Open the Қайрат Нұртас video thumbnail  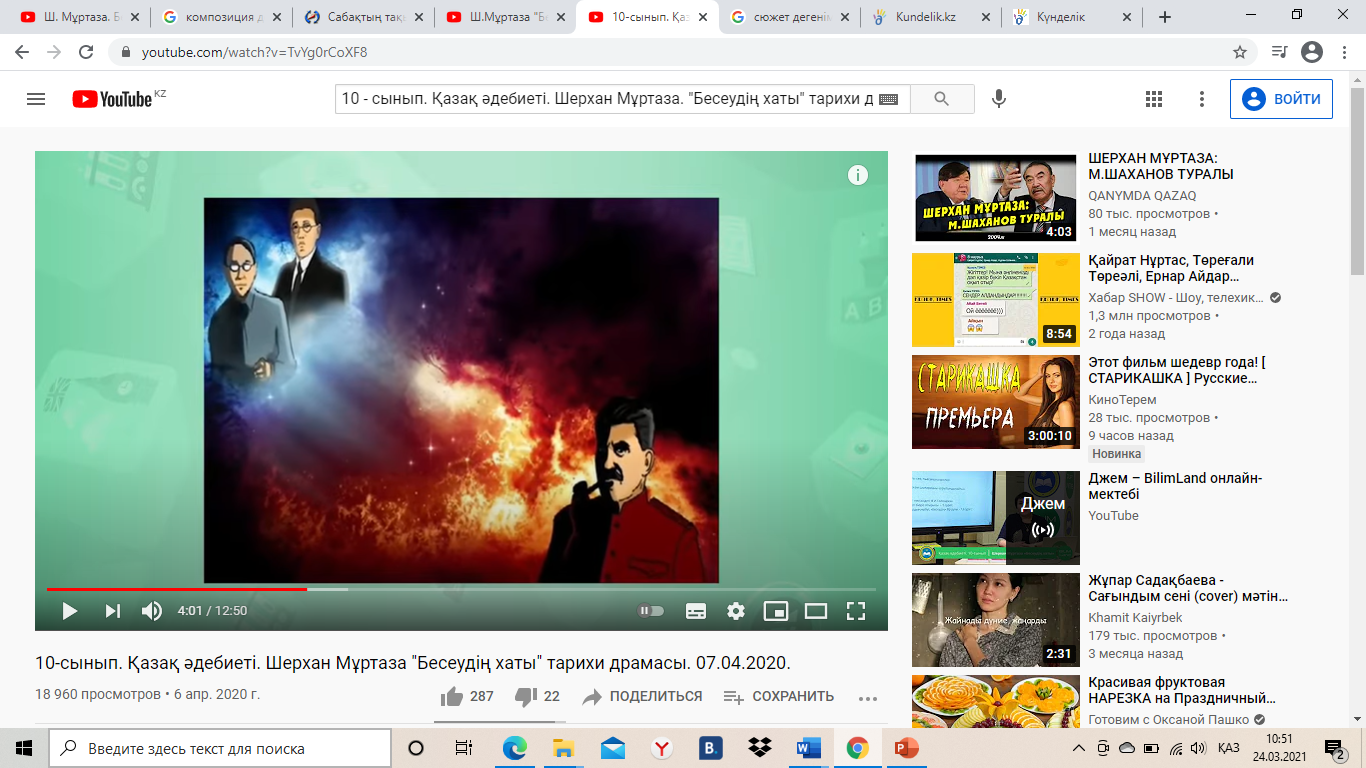996,300
